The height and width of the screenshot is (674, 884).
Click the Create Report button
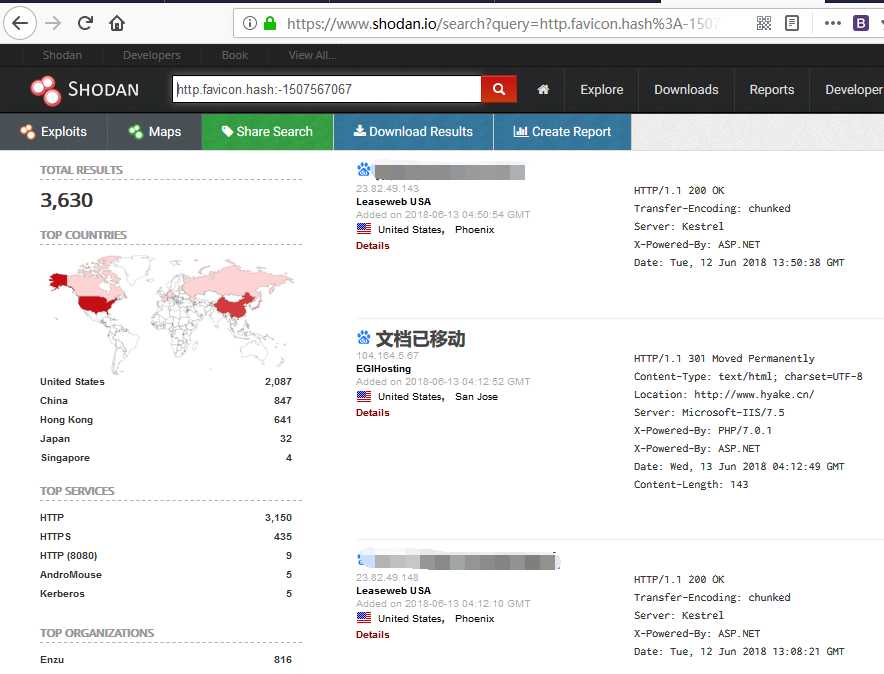[562, 132]
